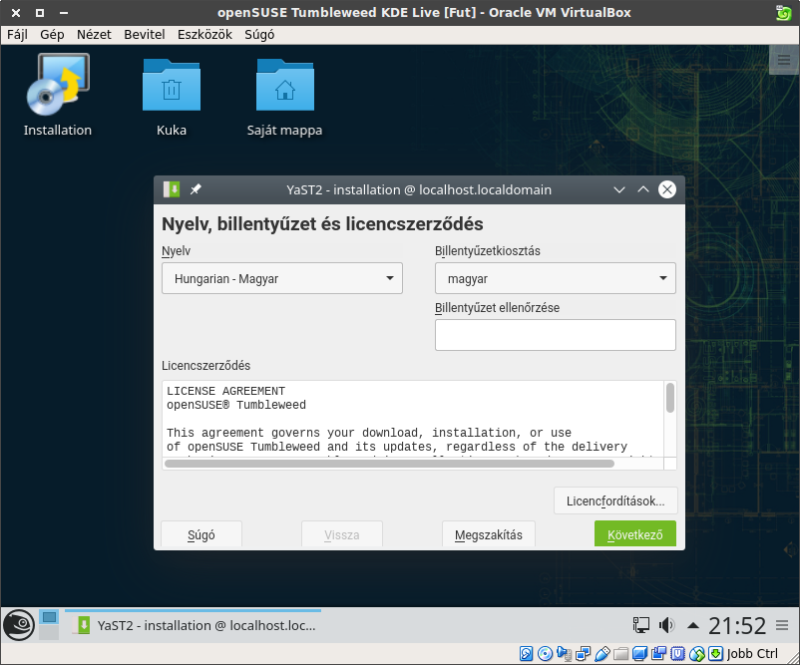
Task: Open the Súgó menu in VirtualBox
Action: pyautogui.click(x=259, y=35)
